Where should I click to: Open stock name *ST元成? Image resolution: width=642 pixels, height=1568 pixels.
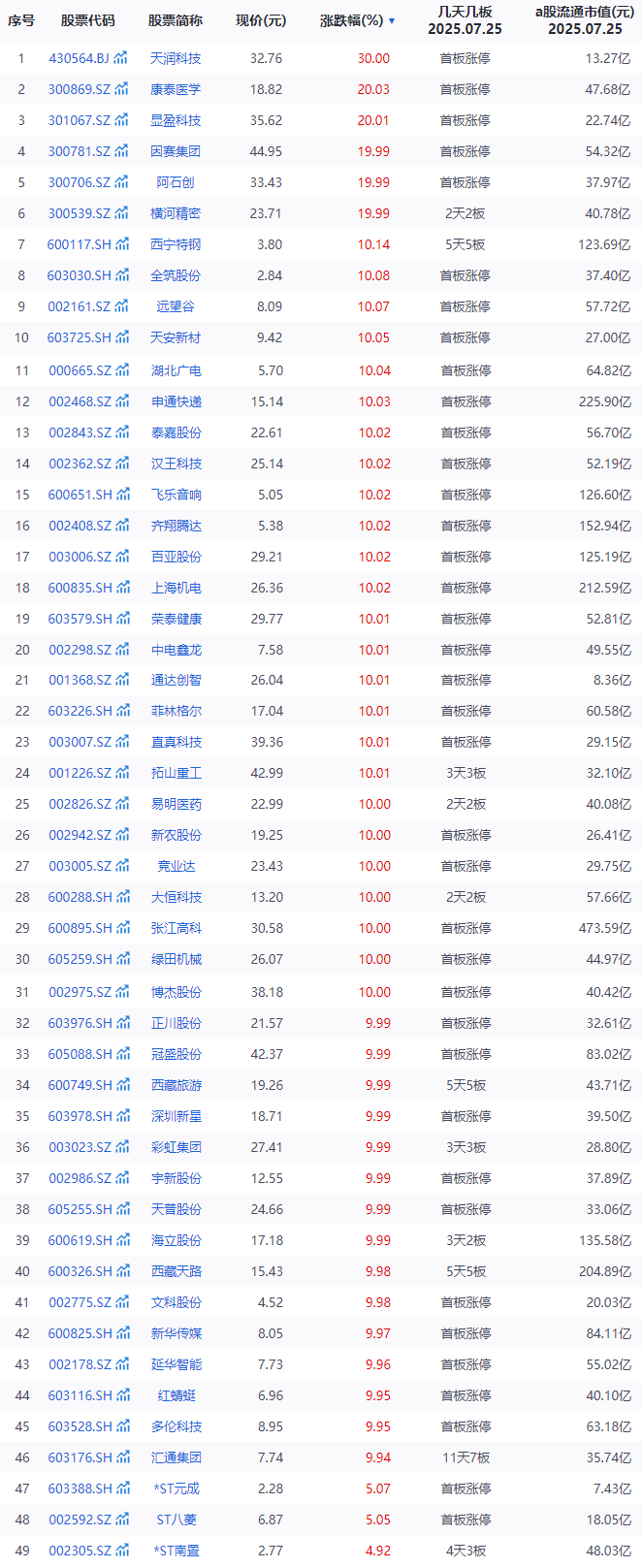click(177, 1488)
